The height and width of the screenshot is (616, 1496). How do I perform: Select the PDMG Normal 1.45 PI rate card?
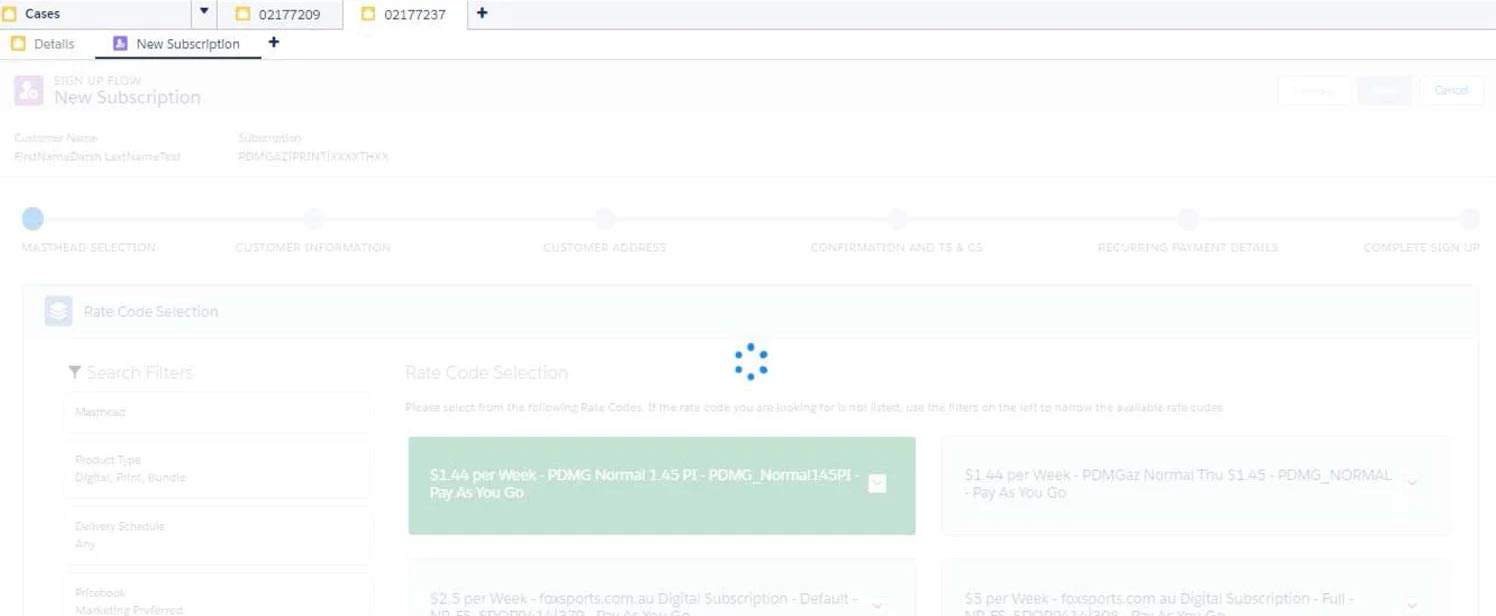(662, 485)
